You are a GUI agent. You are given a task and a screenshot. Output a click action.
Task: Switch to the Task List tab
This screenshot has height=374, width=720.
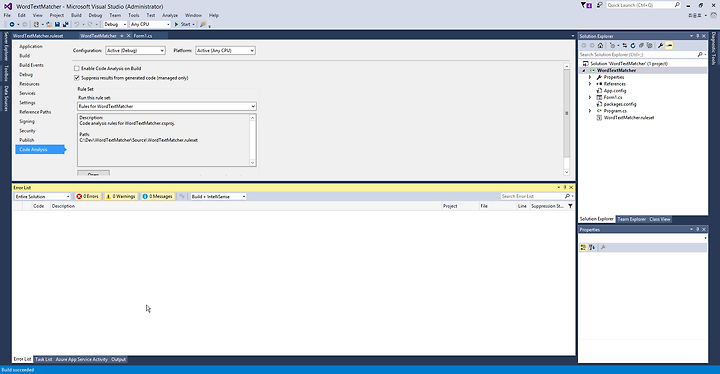[x=44, y=359]
